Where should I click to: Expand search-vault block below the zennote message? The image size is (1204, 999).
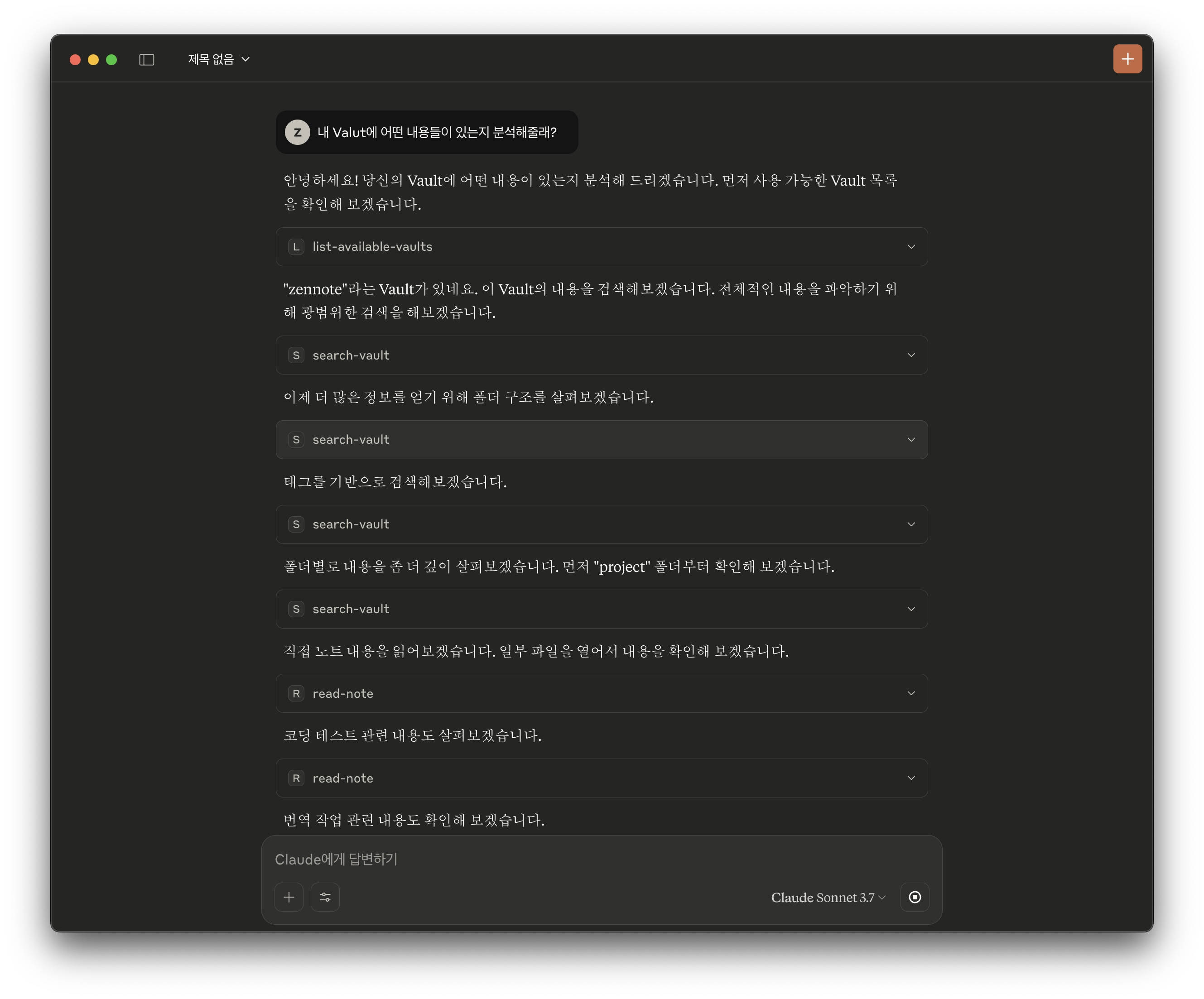pos(602,355)
